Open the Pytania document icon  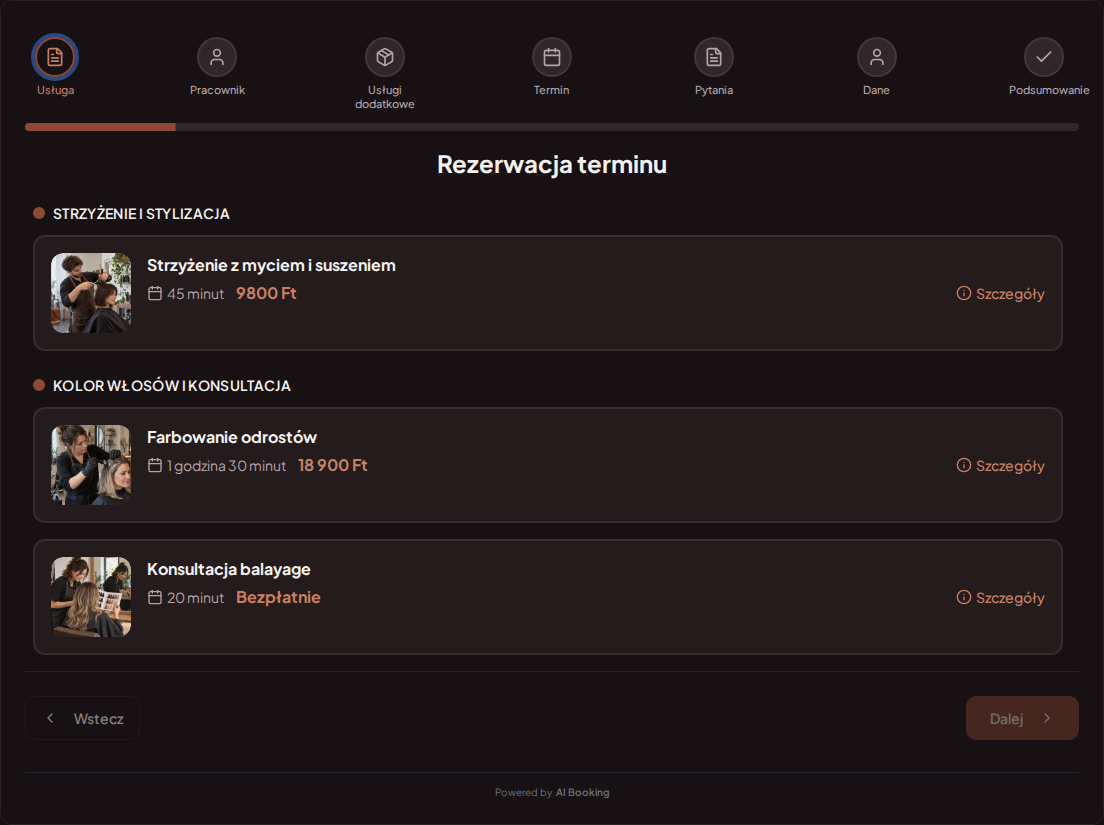click(x=714, y=57)
